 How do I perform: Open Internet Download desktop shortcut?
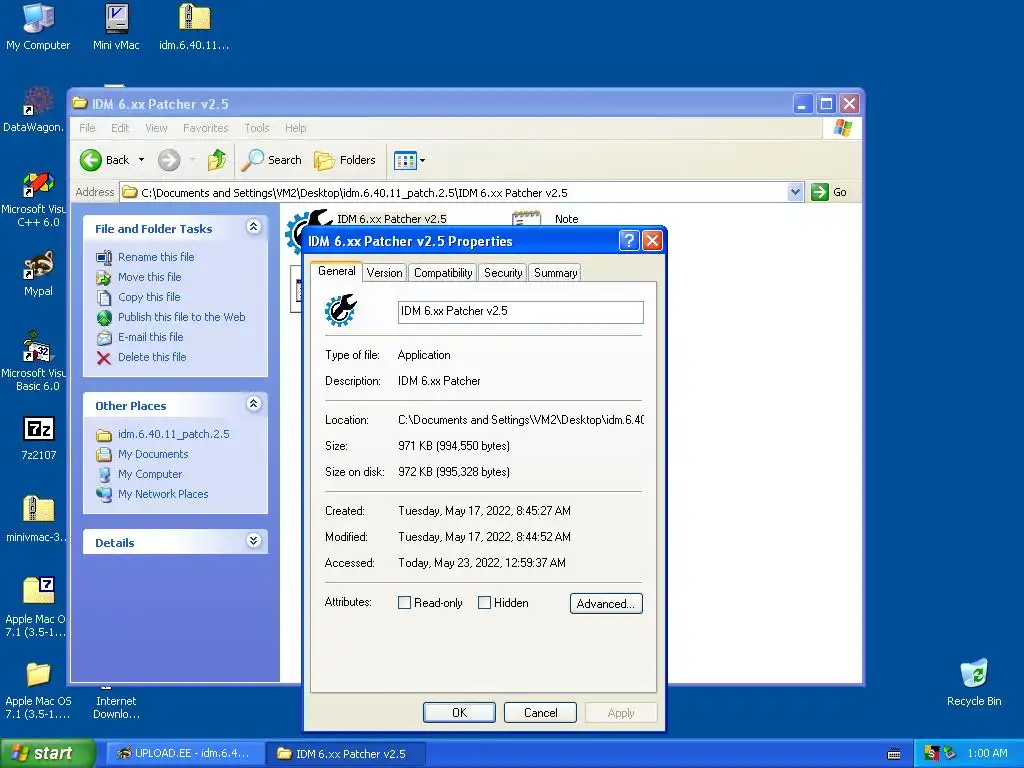[116, 707]
